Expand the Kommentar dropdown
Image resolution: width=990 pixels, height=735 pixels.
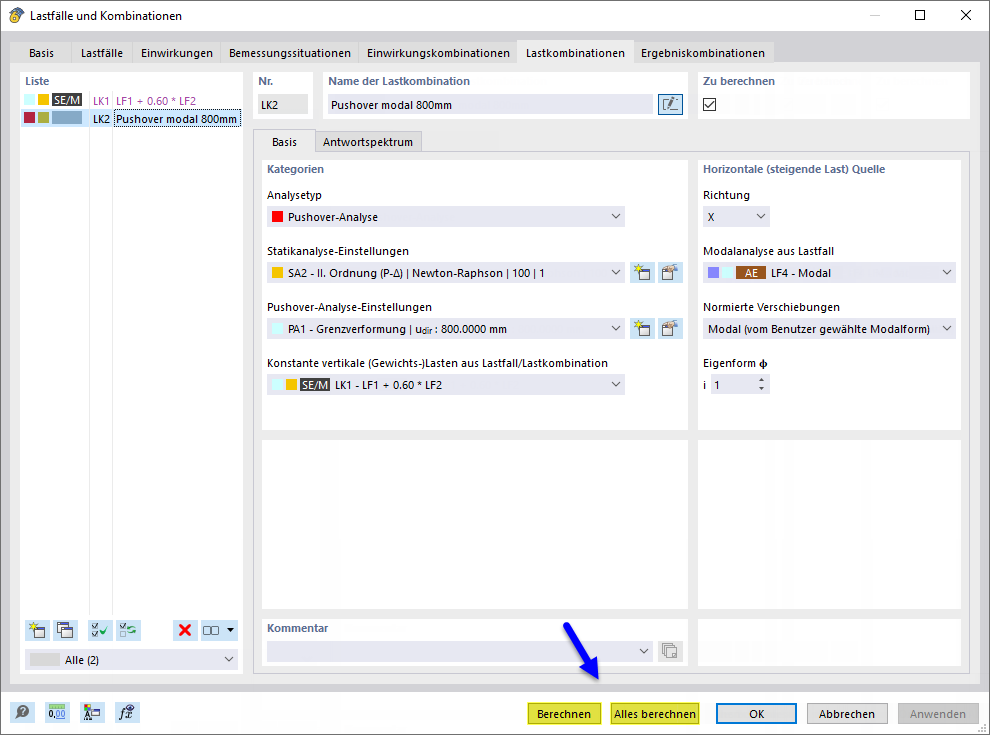tap(460, 651)
